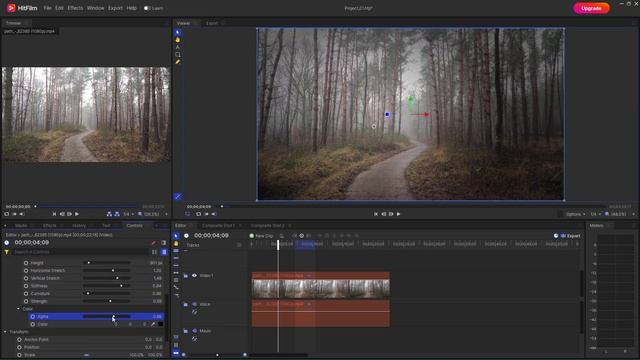Open the black Color swatch
The image size is (640, 360).
click(x=161, y=324)
